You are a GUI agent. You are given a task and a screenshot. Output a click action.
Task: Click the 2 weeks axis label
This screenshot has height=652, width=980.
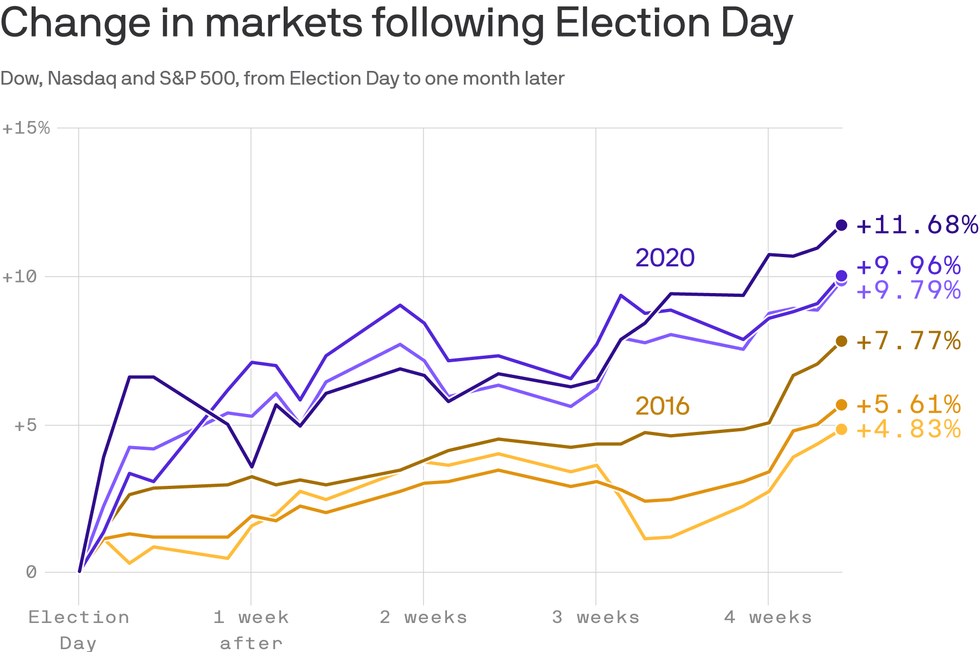coord(424,618)
